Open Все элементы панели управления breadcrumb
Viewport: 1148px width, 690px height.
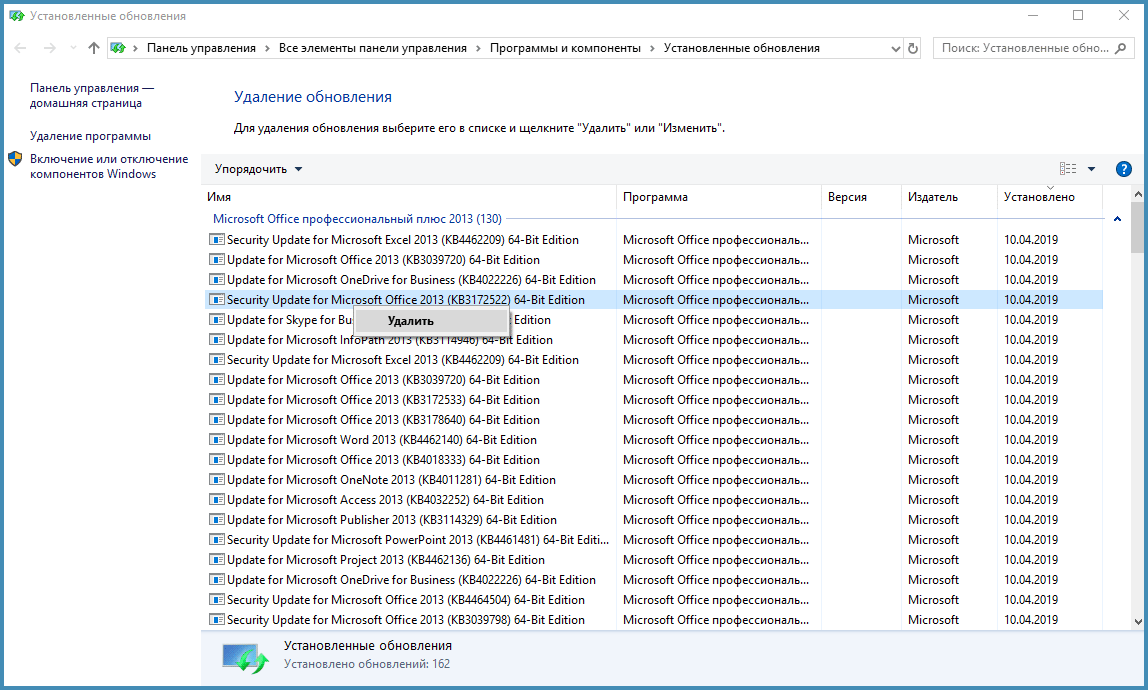coord(373,48)
